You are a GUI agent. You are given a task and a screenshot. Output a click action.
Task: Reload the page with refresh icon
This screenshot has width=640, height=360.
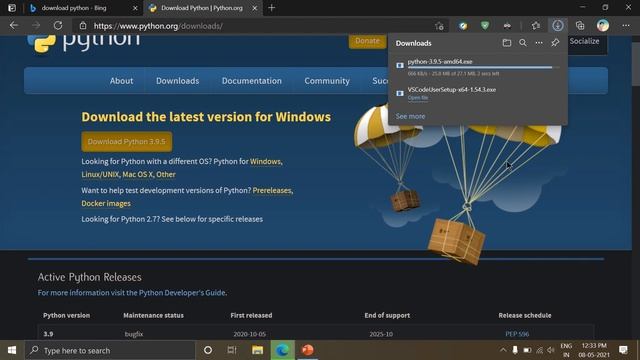click(58, 26)
